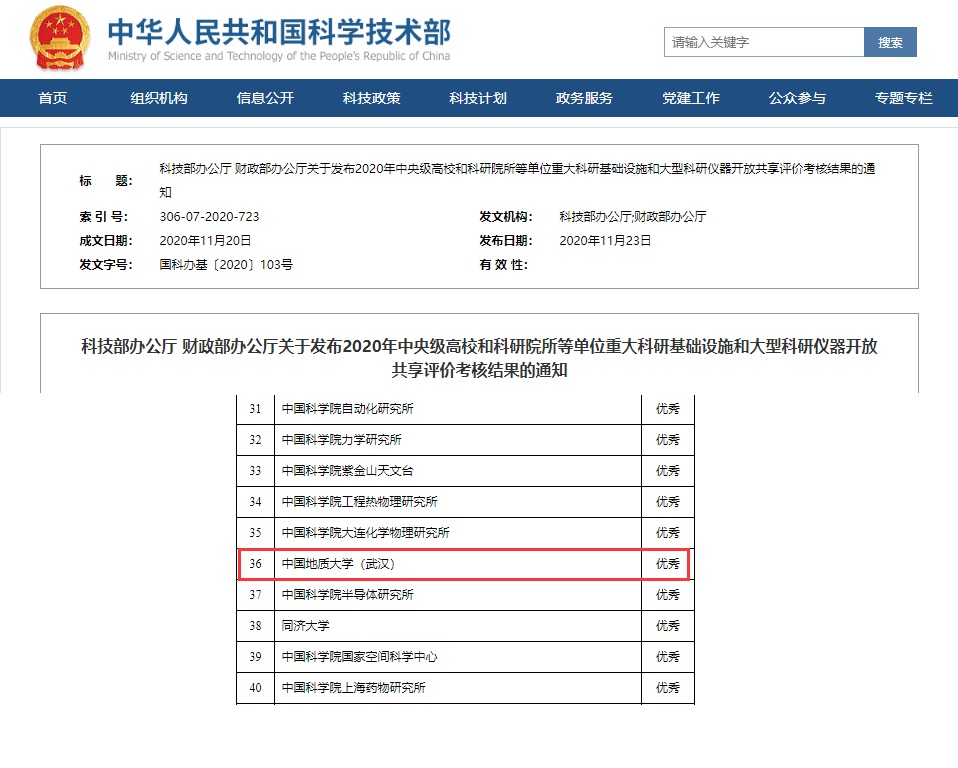
Task: Focus the keyword search input field
Action: click(x=764, y=42)
